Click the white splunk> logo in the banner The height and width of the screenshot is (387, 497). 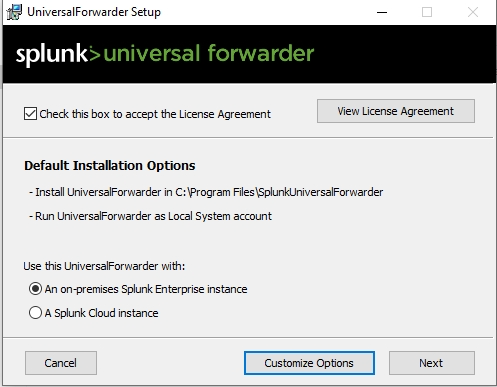(x=58, y=54)
